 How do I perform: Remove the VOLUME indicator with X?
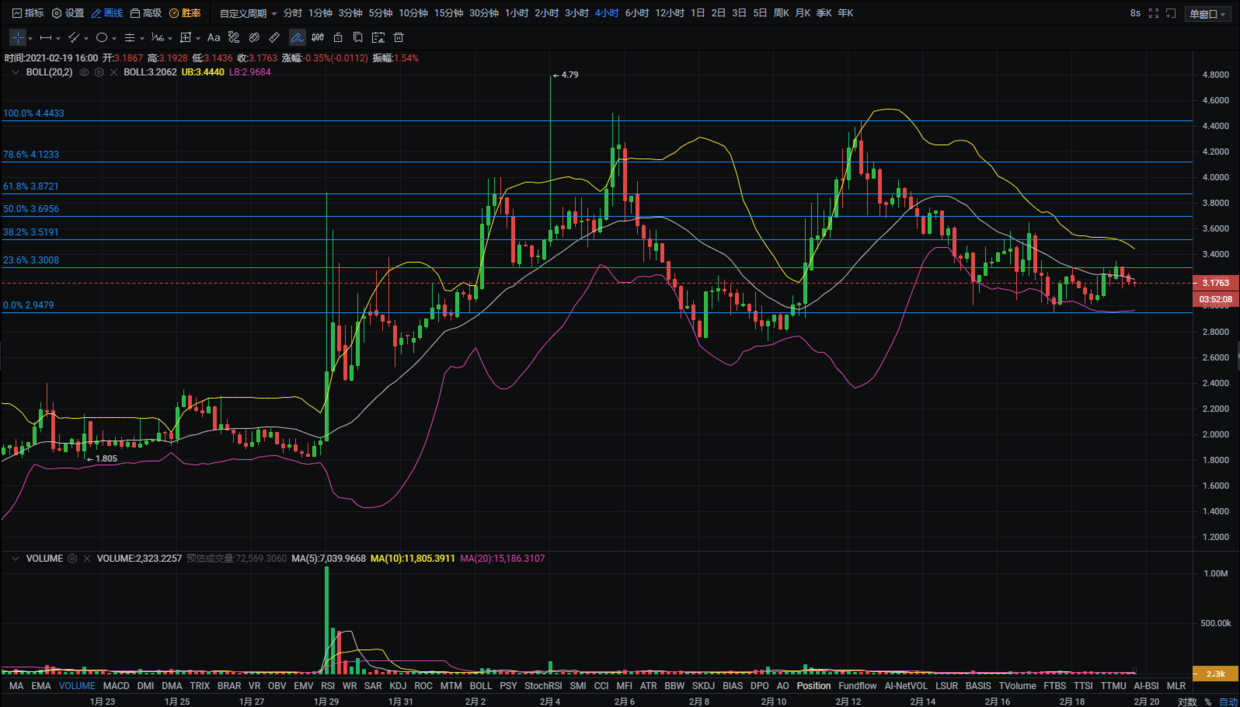point(87,558)
